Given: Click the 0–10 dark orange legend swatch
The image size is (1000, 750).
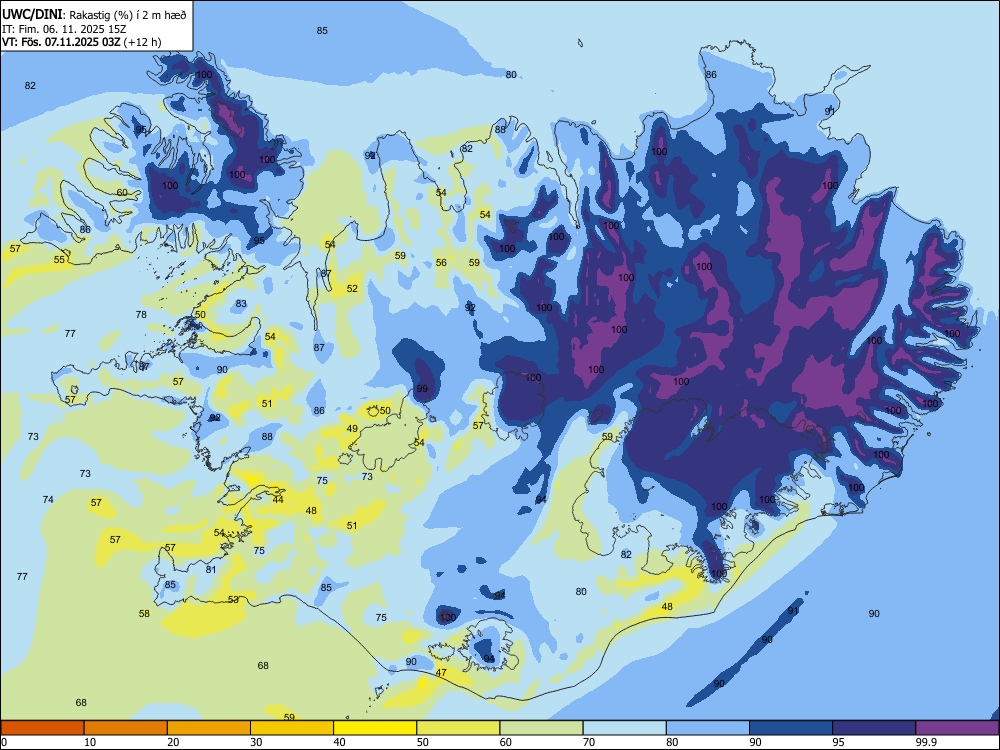Looking at the screenshot, I should [x=42, y=728].
